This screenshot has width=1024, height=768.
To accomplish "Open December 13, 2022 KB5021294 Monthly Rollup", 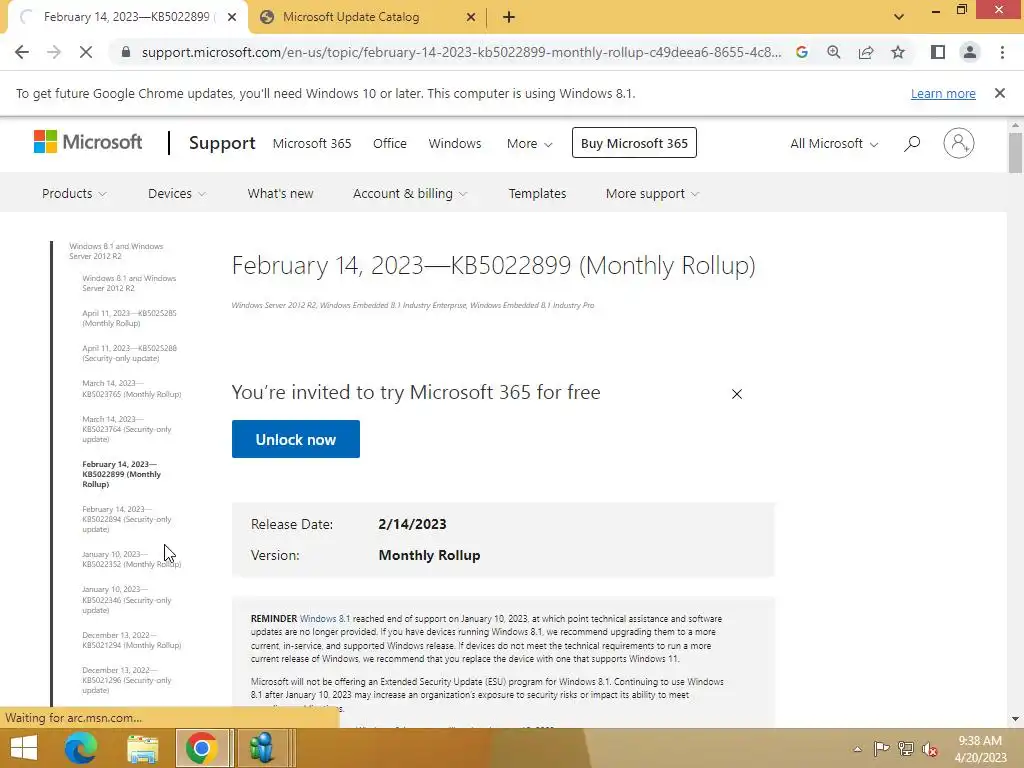I will point(131,640).
